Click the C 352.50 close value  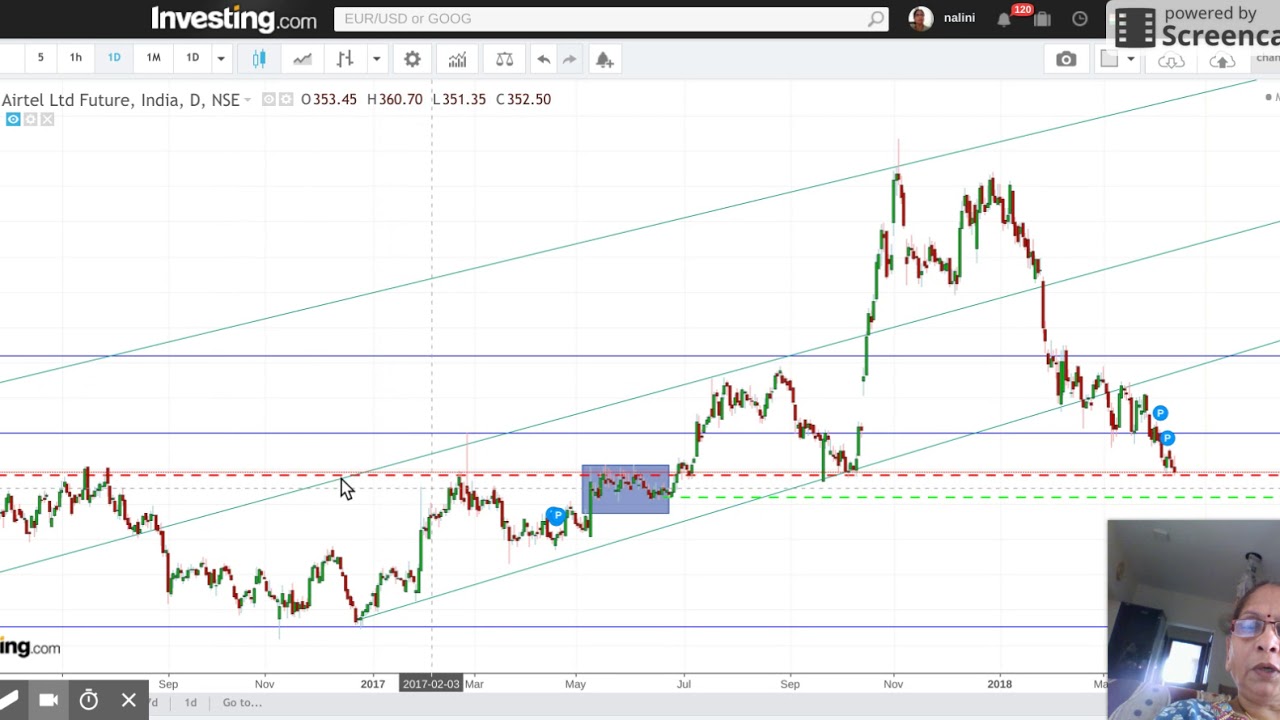tap(523, 99)
